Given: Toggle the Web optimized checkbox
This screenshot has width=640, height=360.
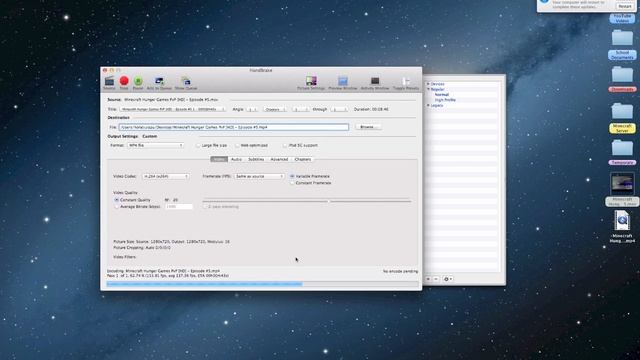Looking at the screenshot, I should [x=237, y=145].
